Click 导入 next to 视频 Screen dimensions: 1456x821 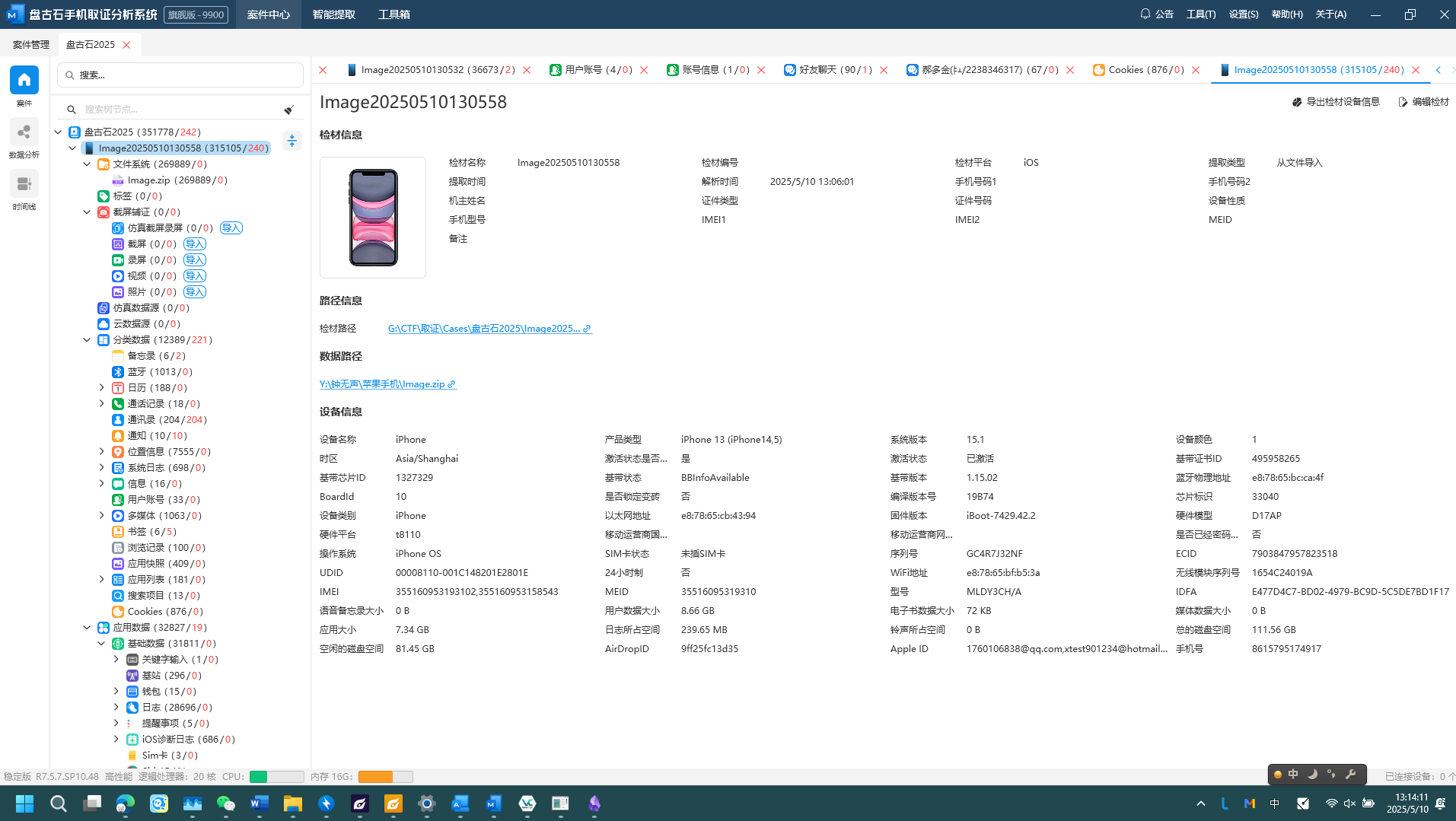coord(195,276)
